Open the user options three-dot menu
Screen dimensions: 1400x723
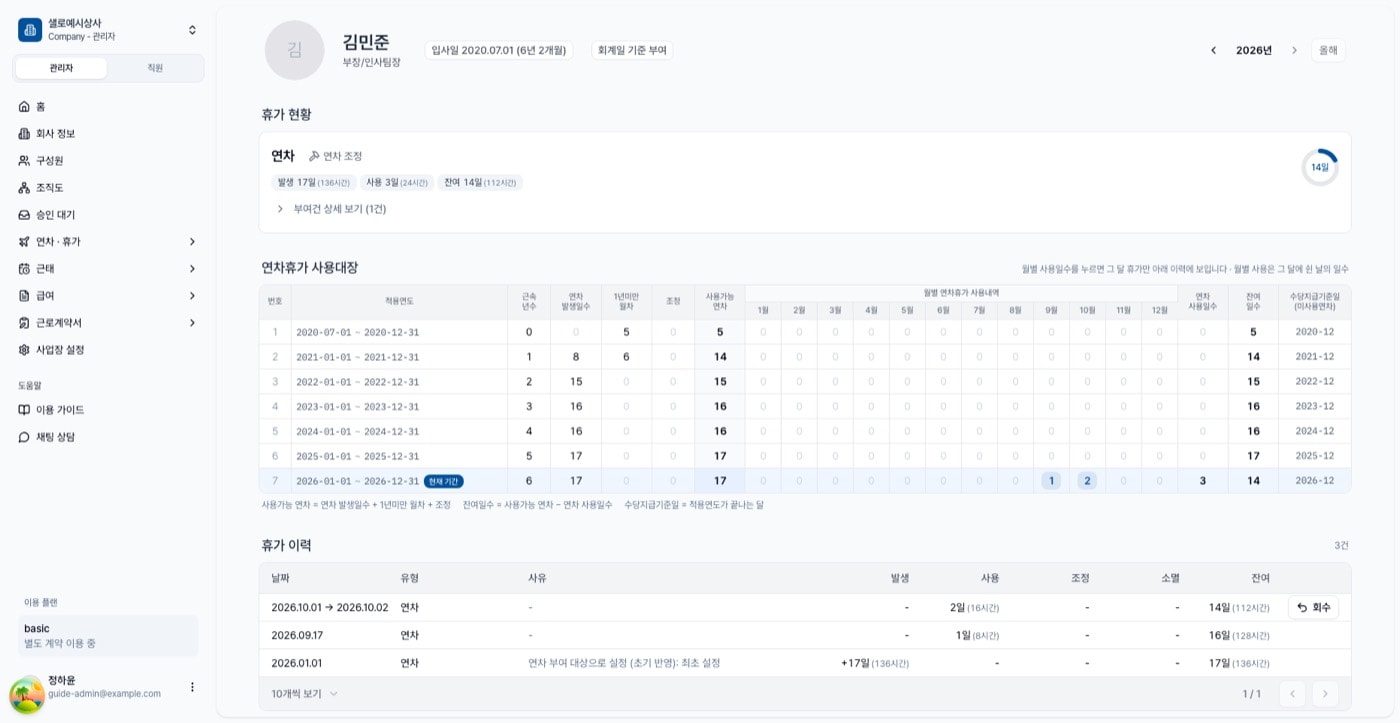[x=192, y=687]
